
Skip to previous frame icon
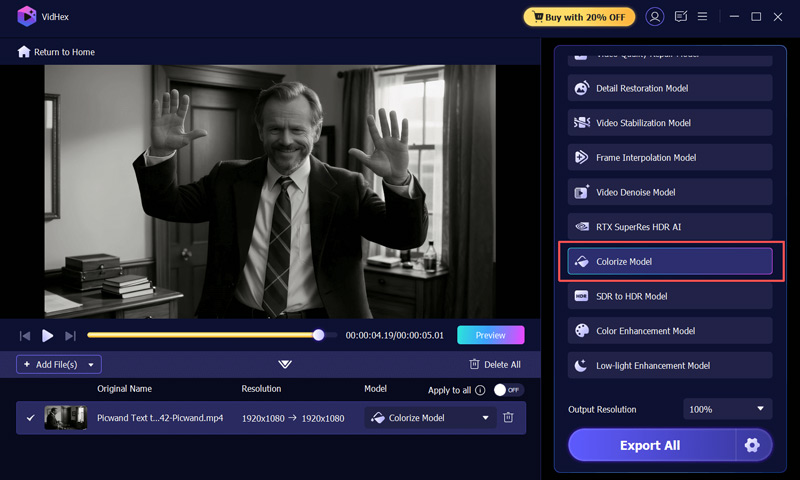point(25,336)
